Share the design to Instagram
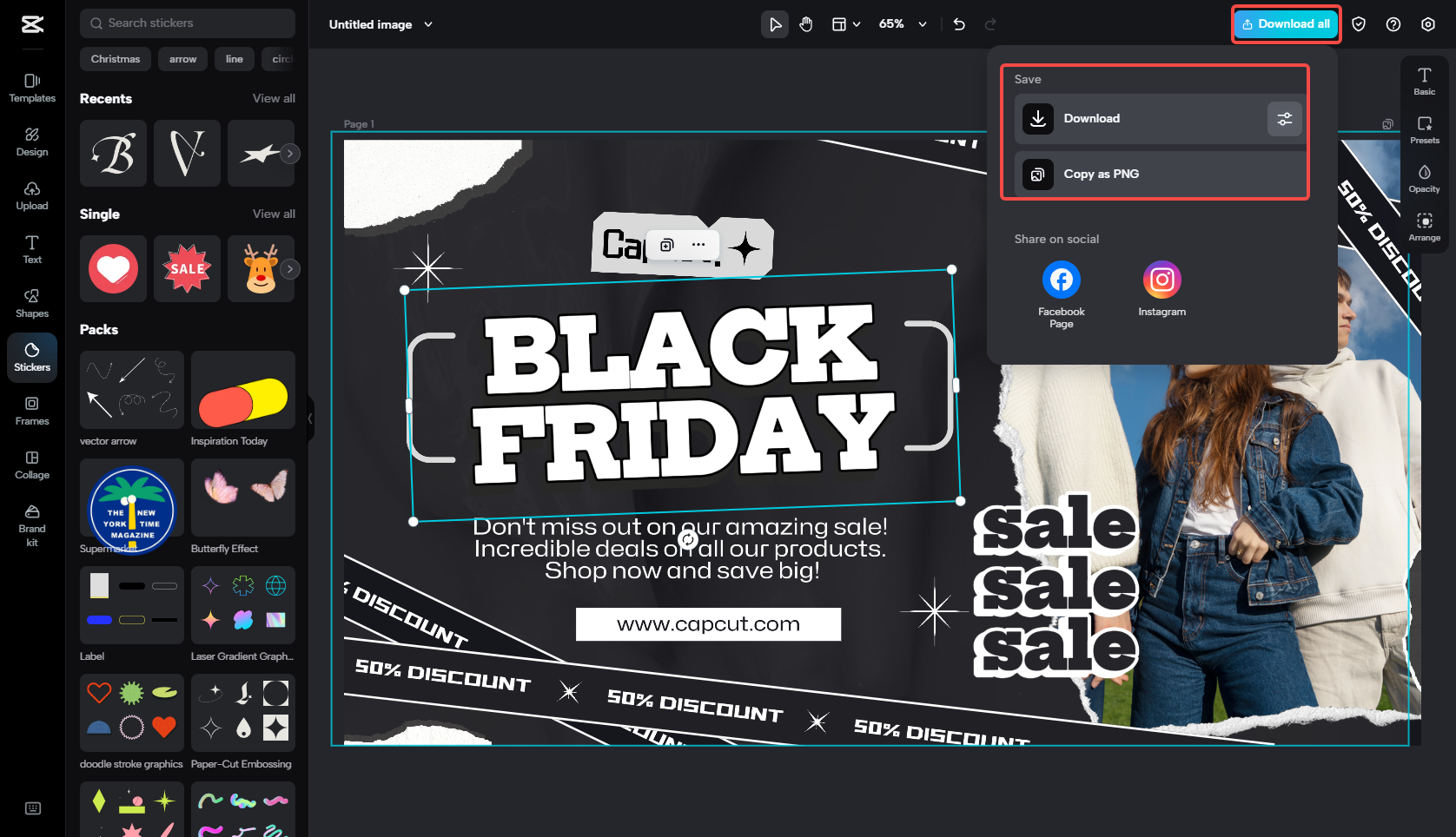This screenshot has width=1456, height=837. [x=1161, y=279]
